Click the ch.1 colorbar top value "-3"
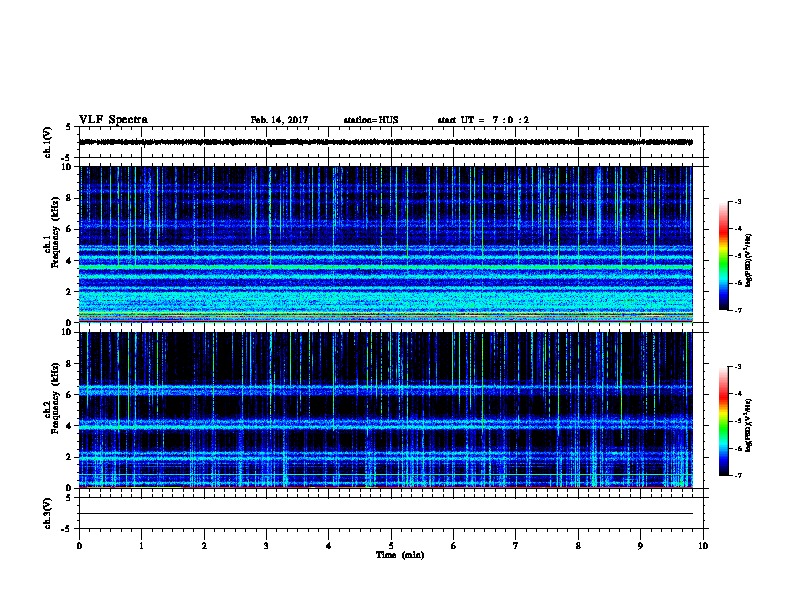792x612 pixels. point(738,201)
